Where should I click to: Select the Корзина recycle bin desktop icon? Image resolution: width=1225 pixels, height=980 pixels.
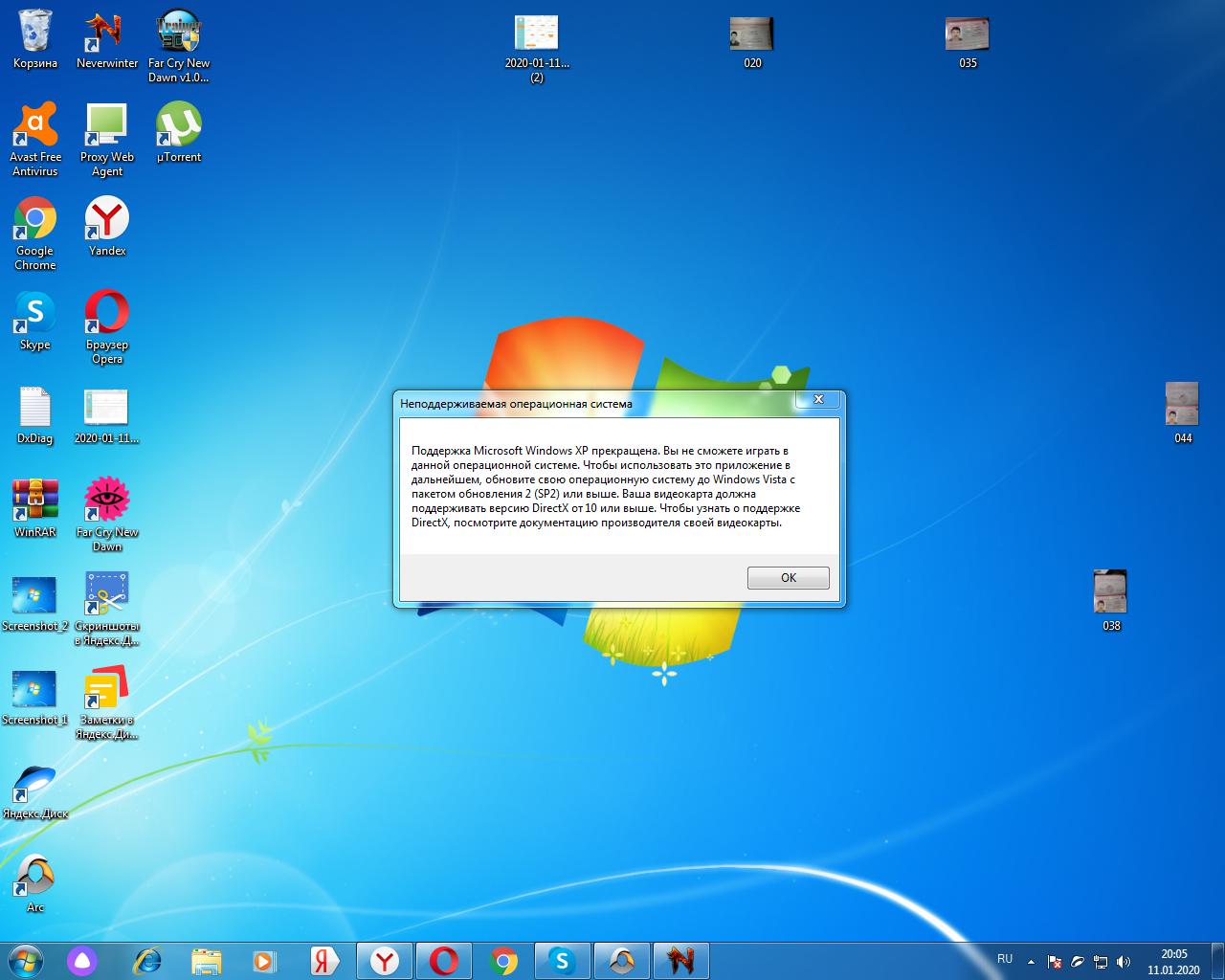click(x=35, y=40)
